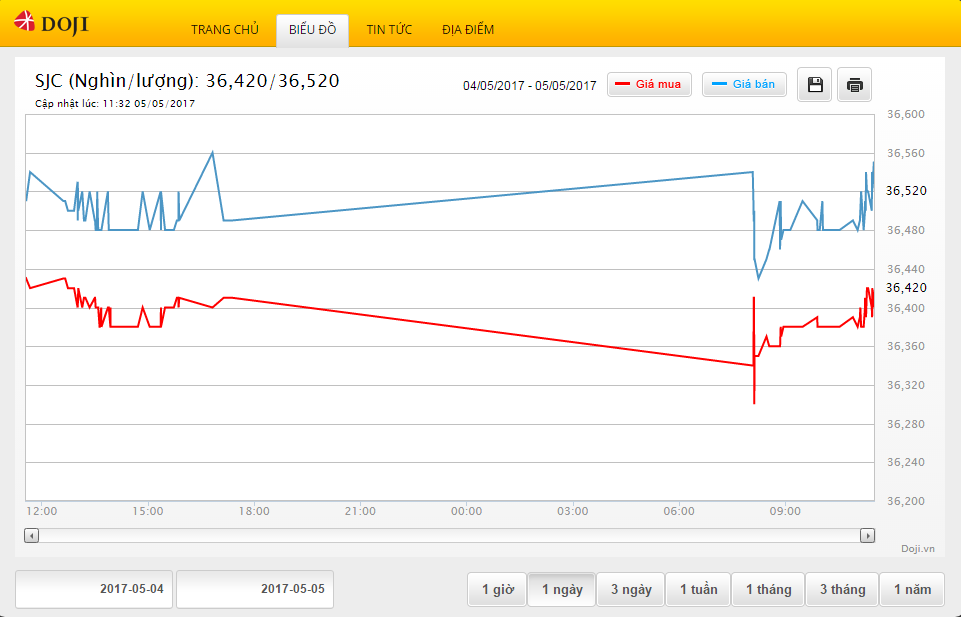This screenshot has height=617, width=961.
Task: Toggle the Giá mua red series
Action: click(649, 85)
